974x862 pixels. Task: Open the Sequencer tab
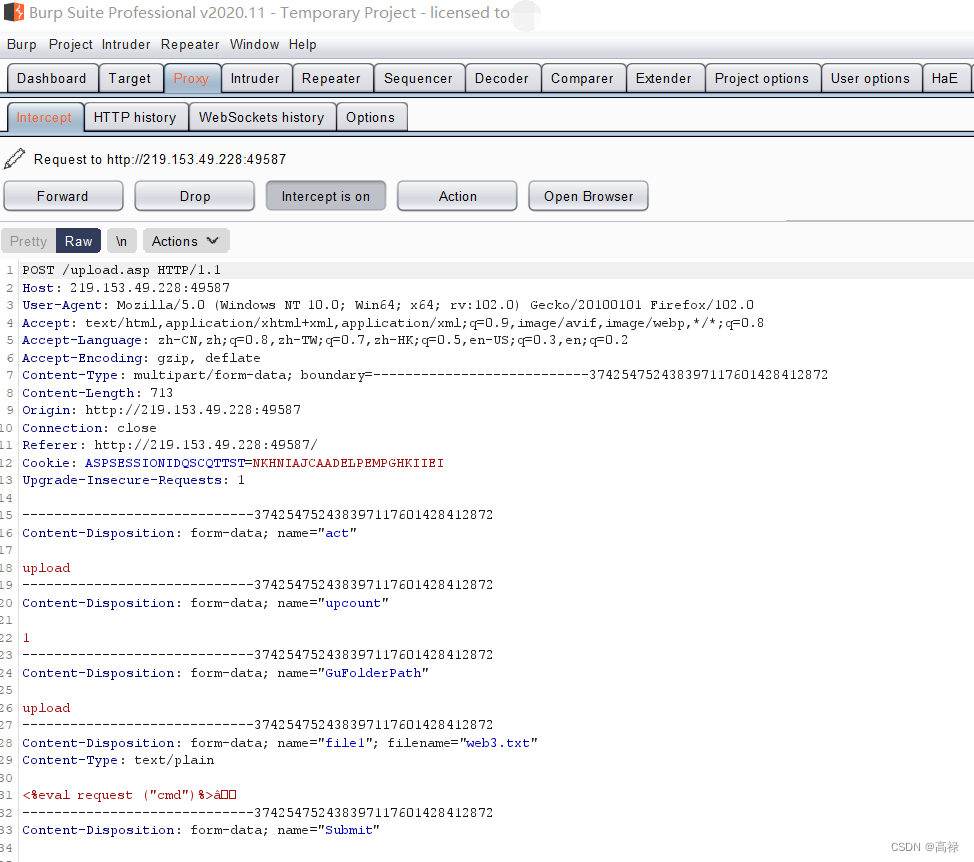click(x=419, y=78)
